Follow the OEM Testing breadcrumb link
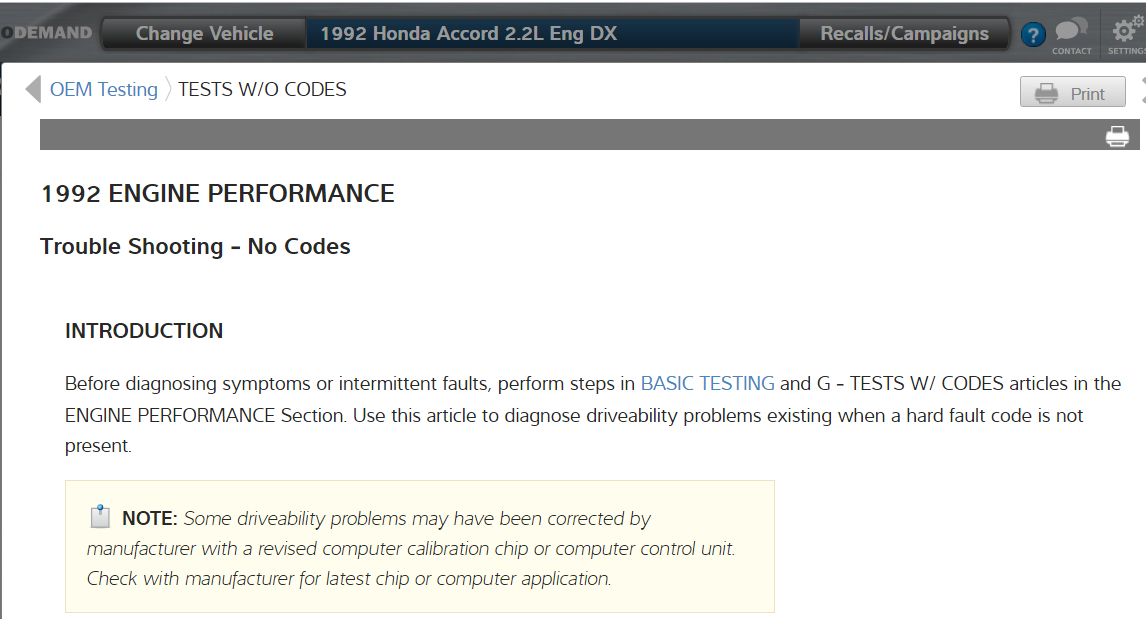Image resolution: width=1146 pixels, height=619 pixels. 104,90
